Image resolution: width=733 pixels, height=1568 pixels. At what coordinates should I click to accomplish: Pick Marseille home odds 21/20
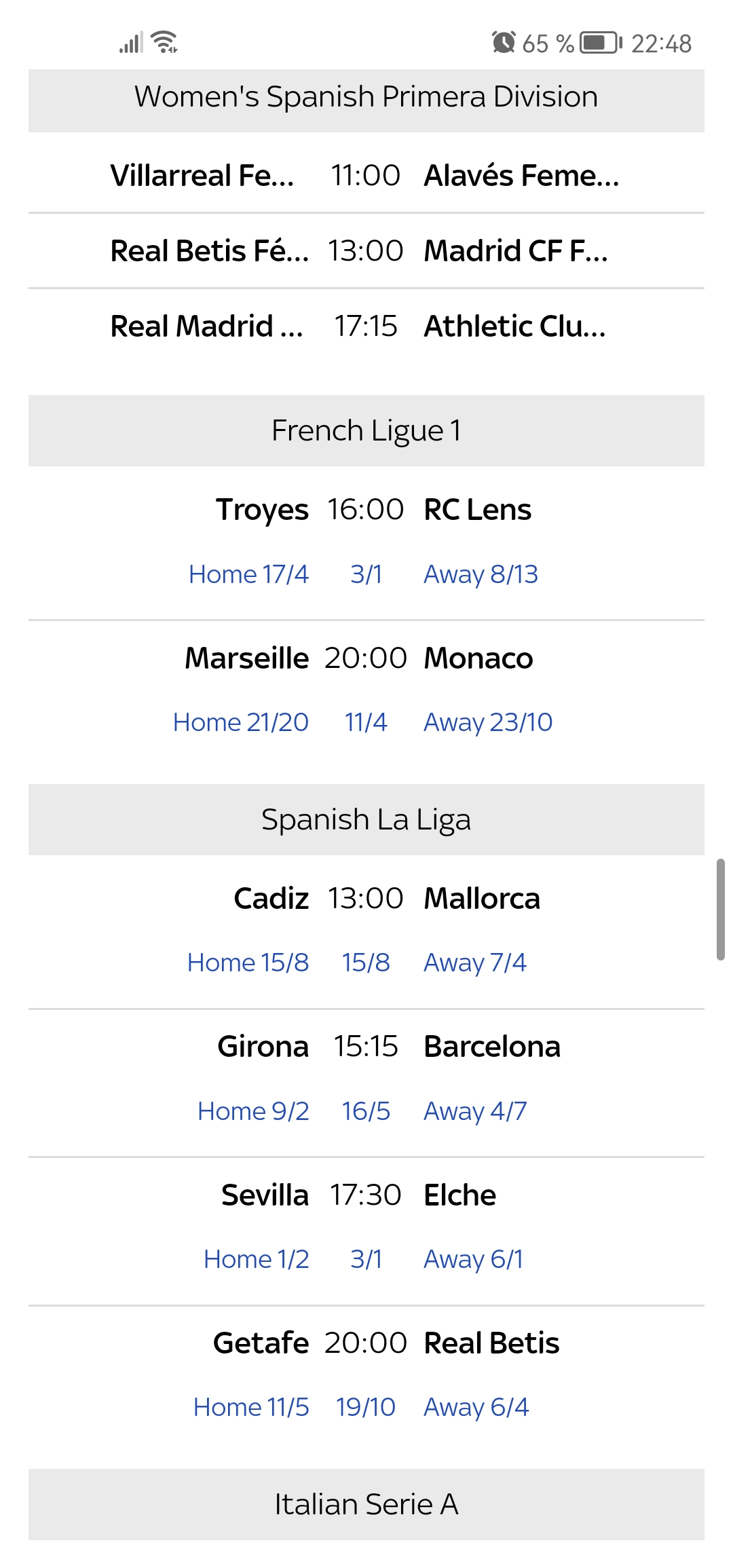(x=241, y=722)
